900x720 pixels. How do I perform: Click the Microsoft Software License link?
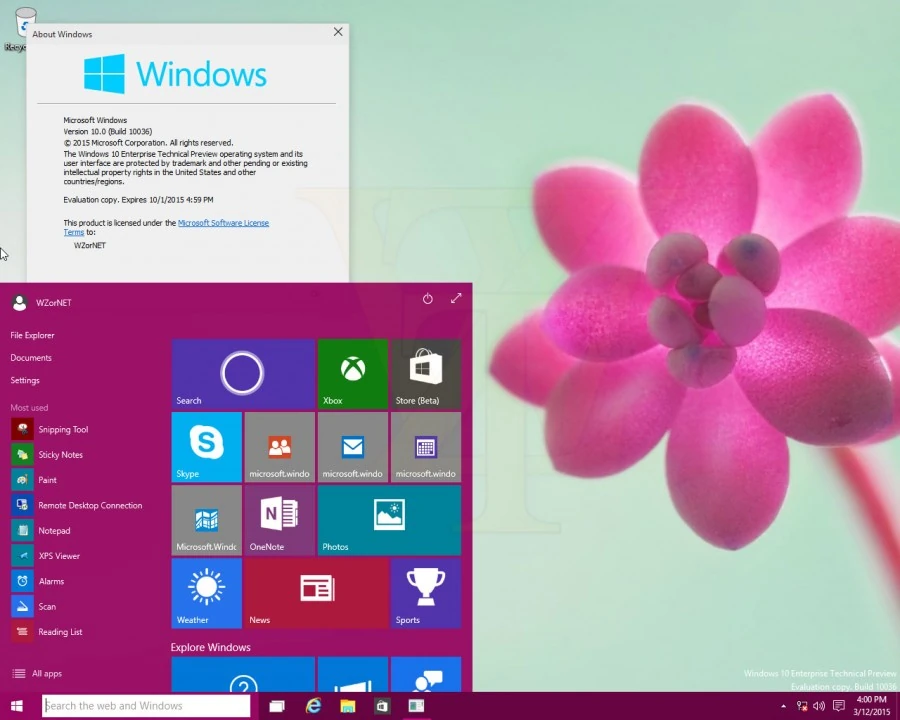[223, 223]
